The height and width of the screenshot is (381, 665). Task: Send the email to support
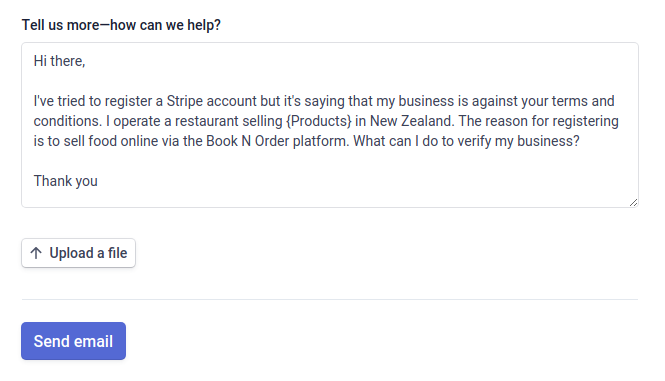pyautogui.click(x=73, y=341)
